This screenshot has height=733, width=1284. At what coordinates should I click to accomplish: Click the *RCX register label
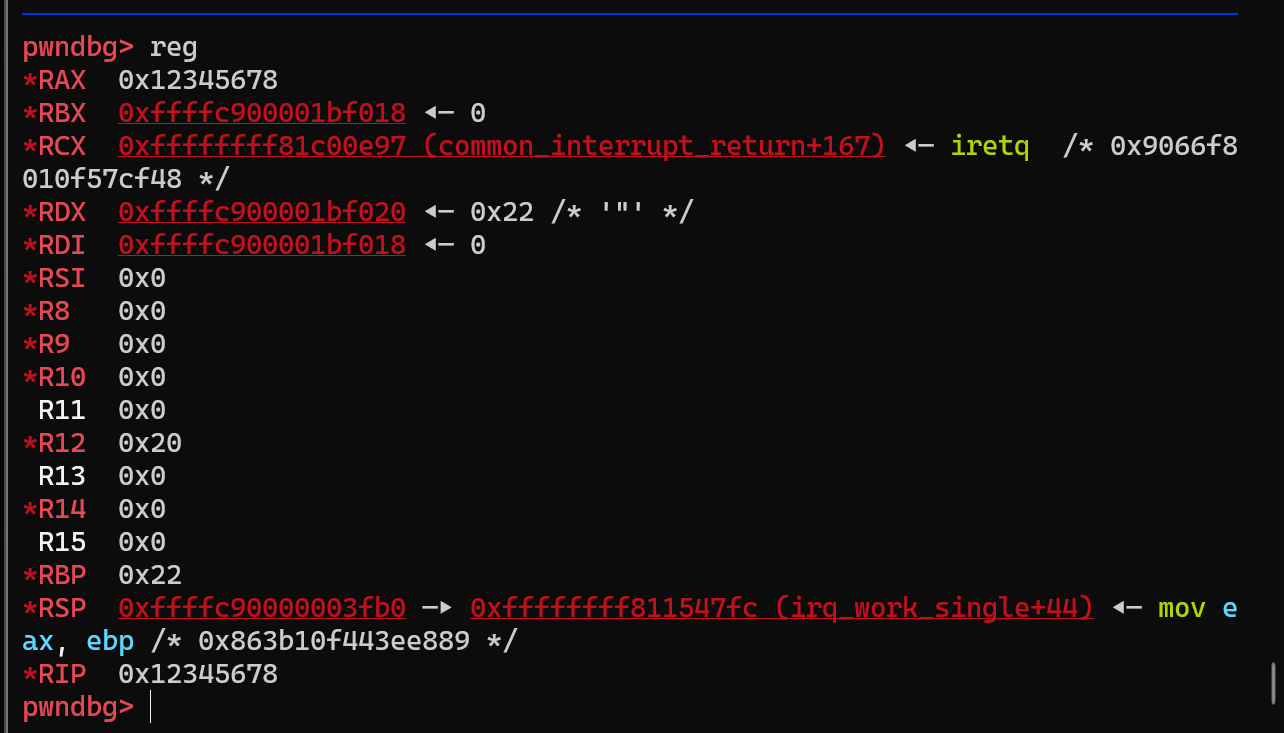[54, 145]
